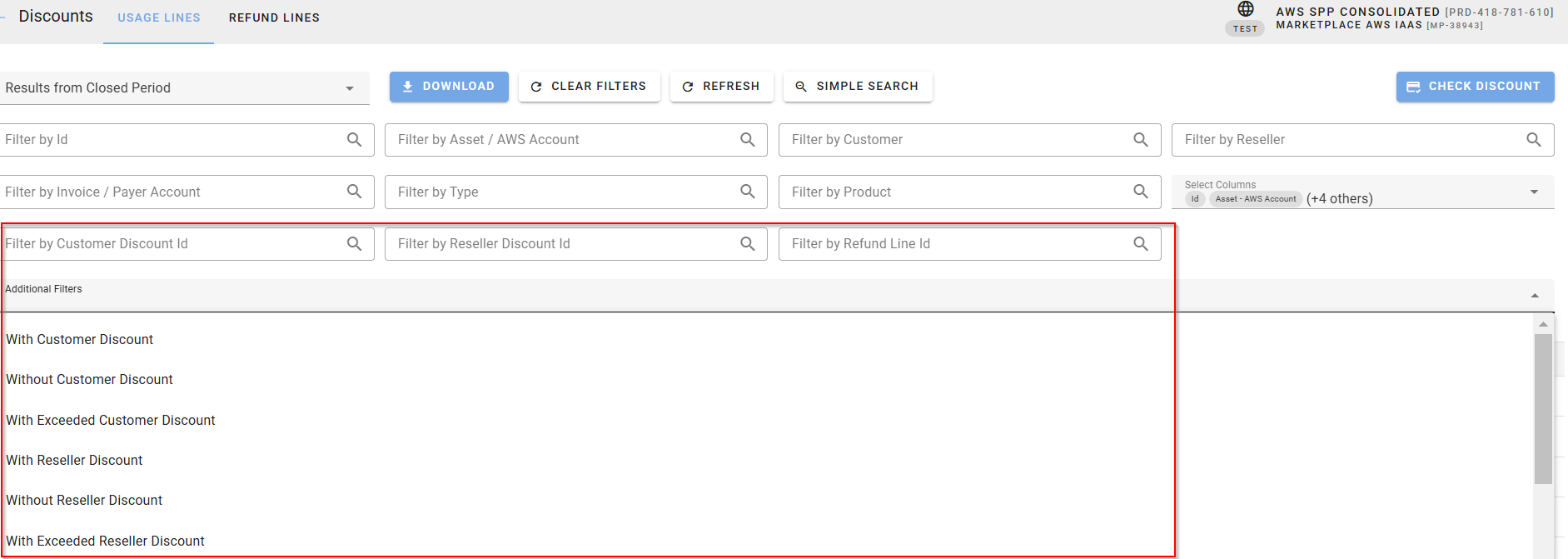Image resolution: width=1568 pixels, height=559 pixels.
Task: Select With Exceeded Customer Discount option
Action: (111, 421)
